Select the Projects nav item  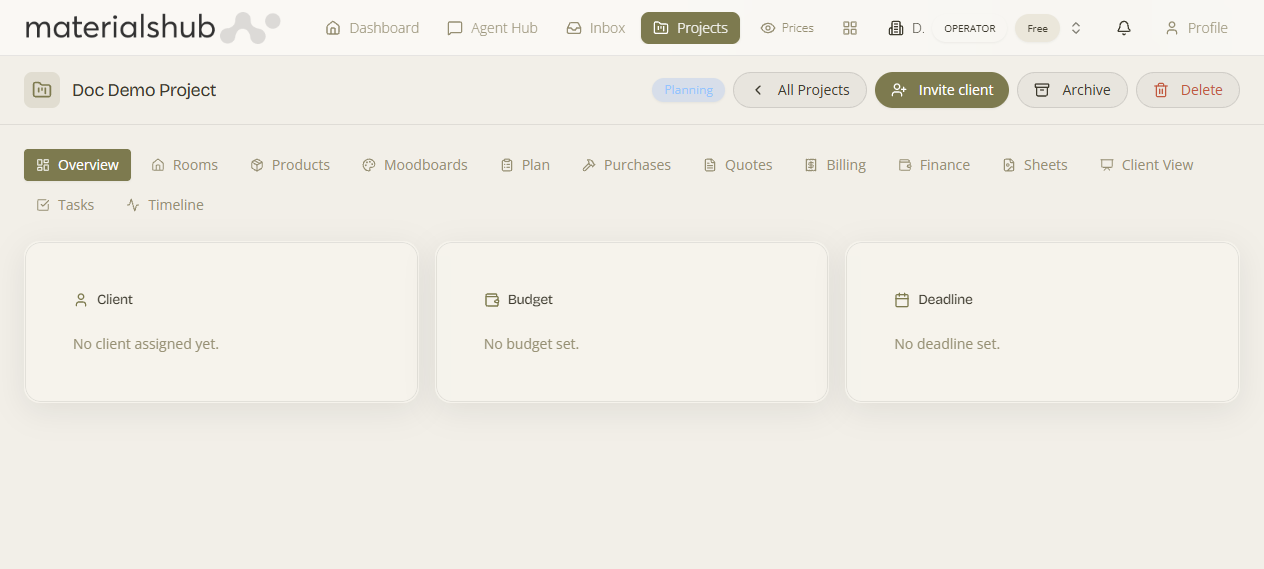(x=690, y=28)
